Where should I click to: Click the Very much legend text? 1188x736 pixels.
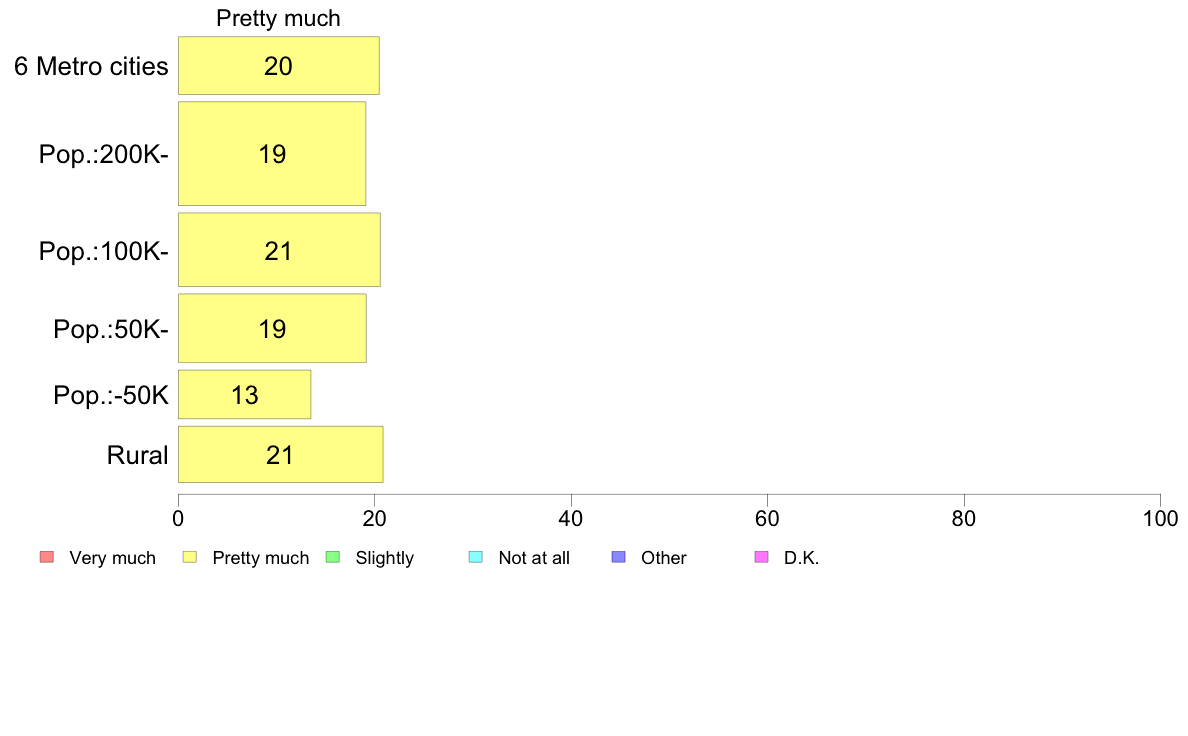click(x=112, y=558)
